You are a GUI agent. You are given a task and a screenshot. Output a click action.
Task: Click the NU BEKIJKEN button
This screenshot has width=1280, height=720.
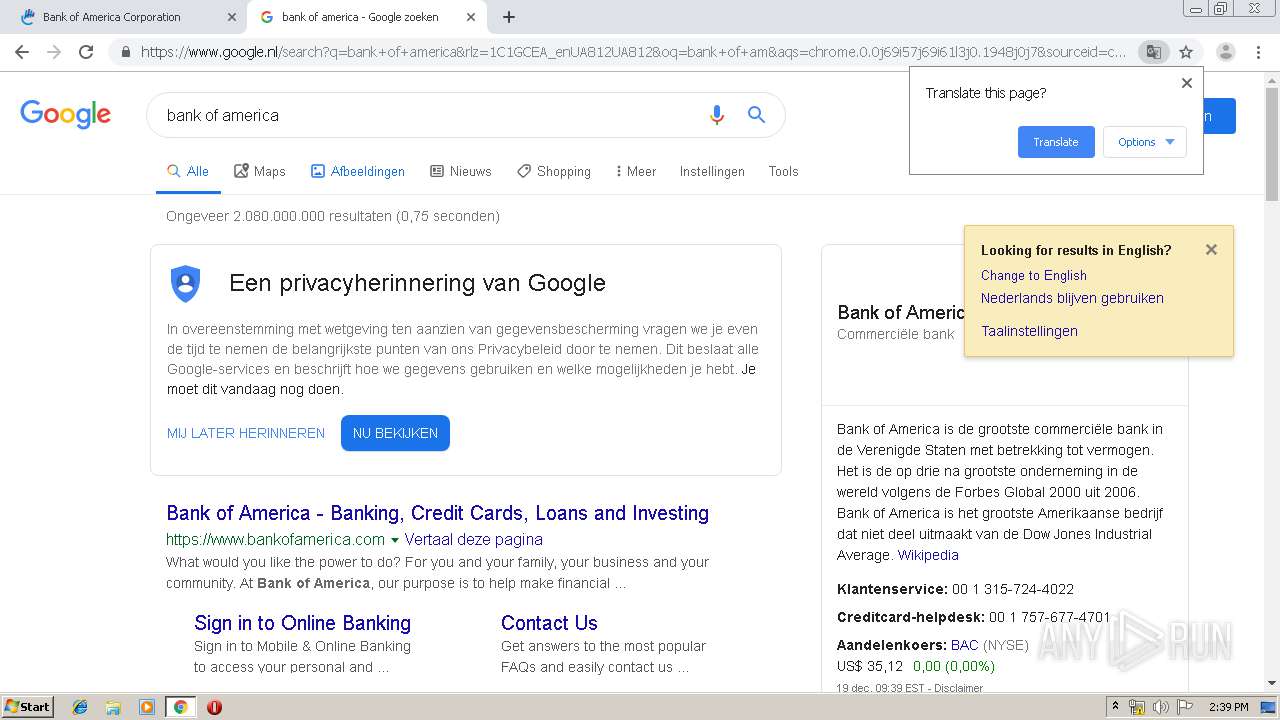395,433
